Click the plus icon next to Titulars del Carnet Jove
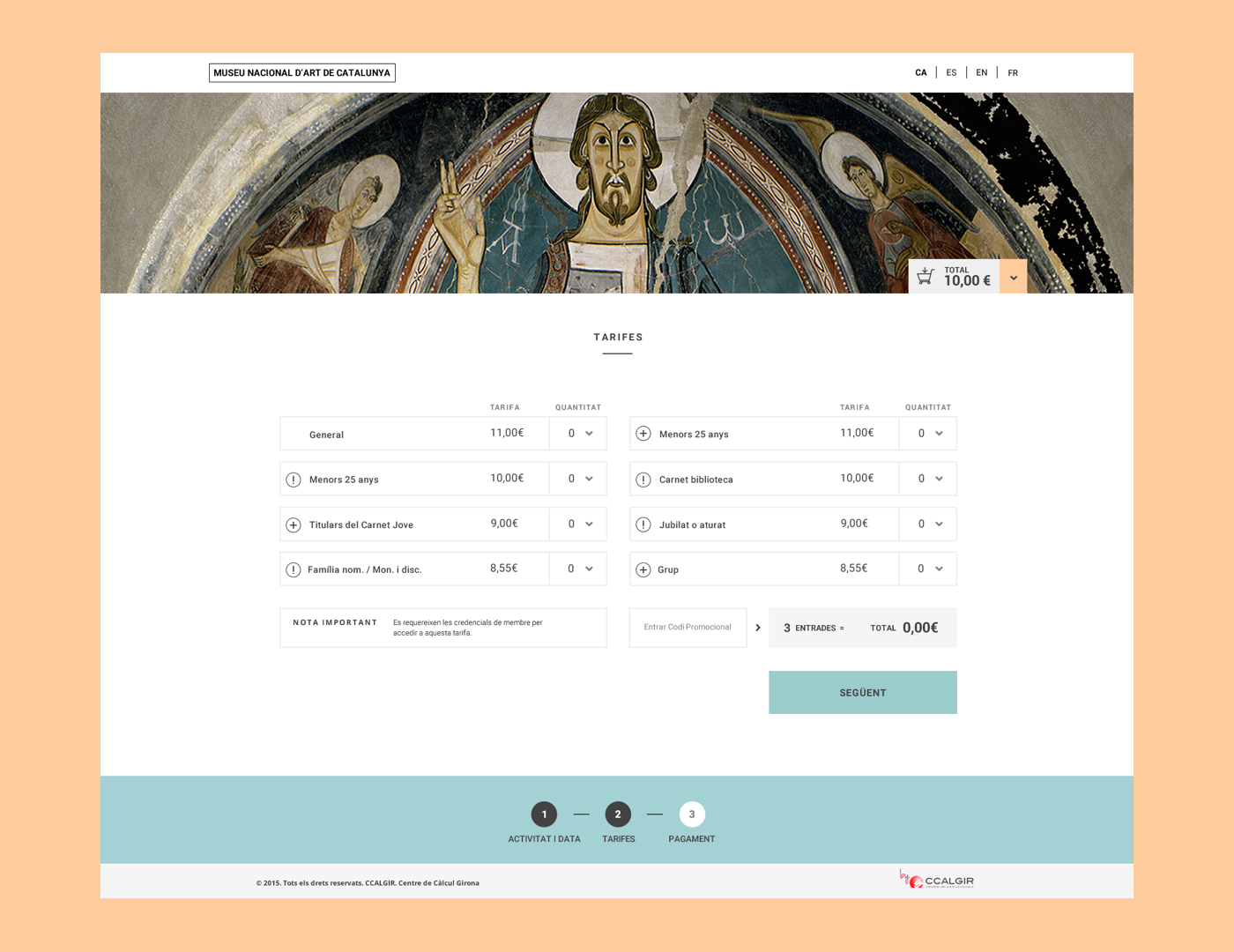This screenshot has width=1234, height=952. tap(294, 524)
